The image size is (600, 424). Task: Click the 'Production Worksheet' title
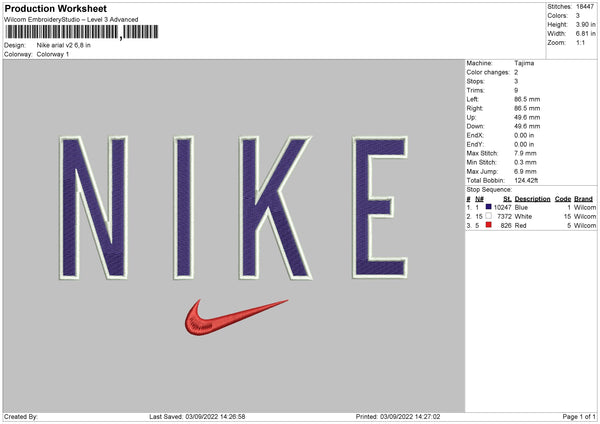pos(55,8)
